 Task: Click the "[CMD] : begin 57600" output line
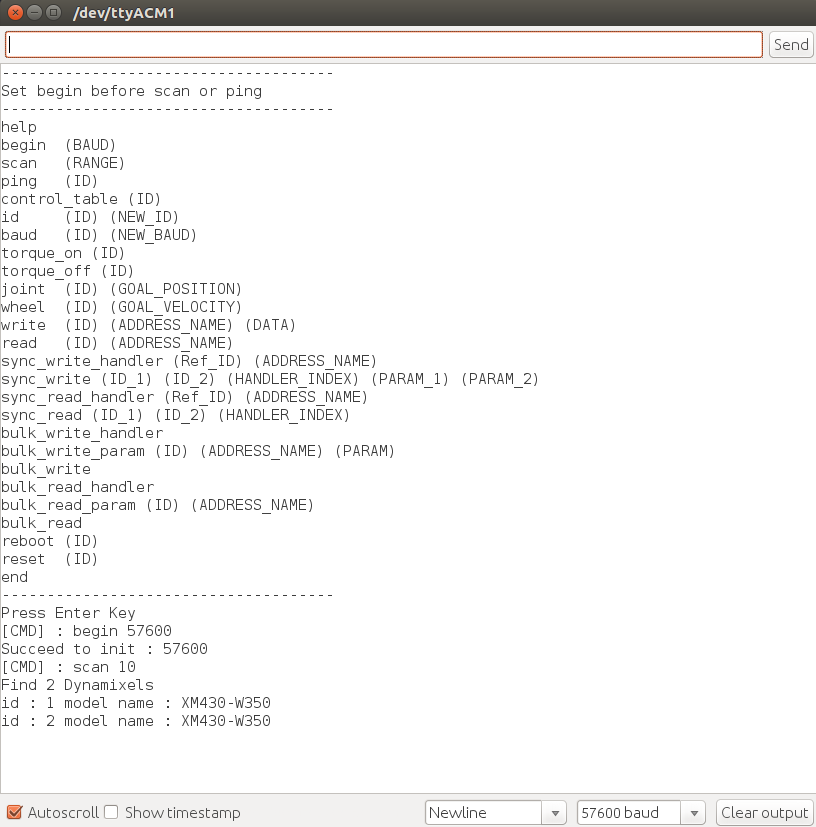86,631
